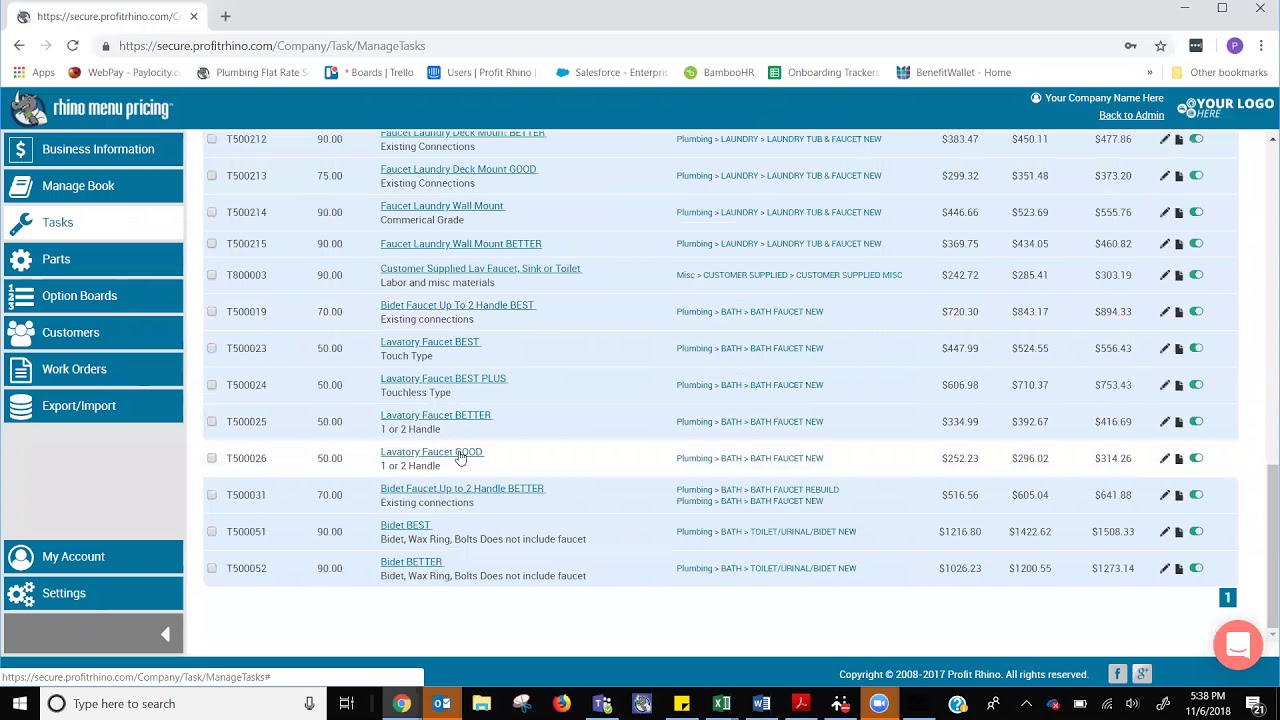Copy task T500052 using document icon
The image size is (1280, 720).
1179,568
